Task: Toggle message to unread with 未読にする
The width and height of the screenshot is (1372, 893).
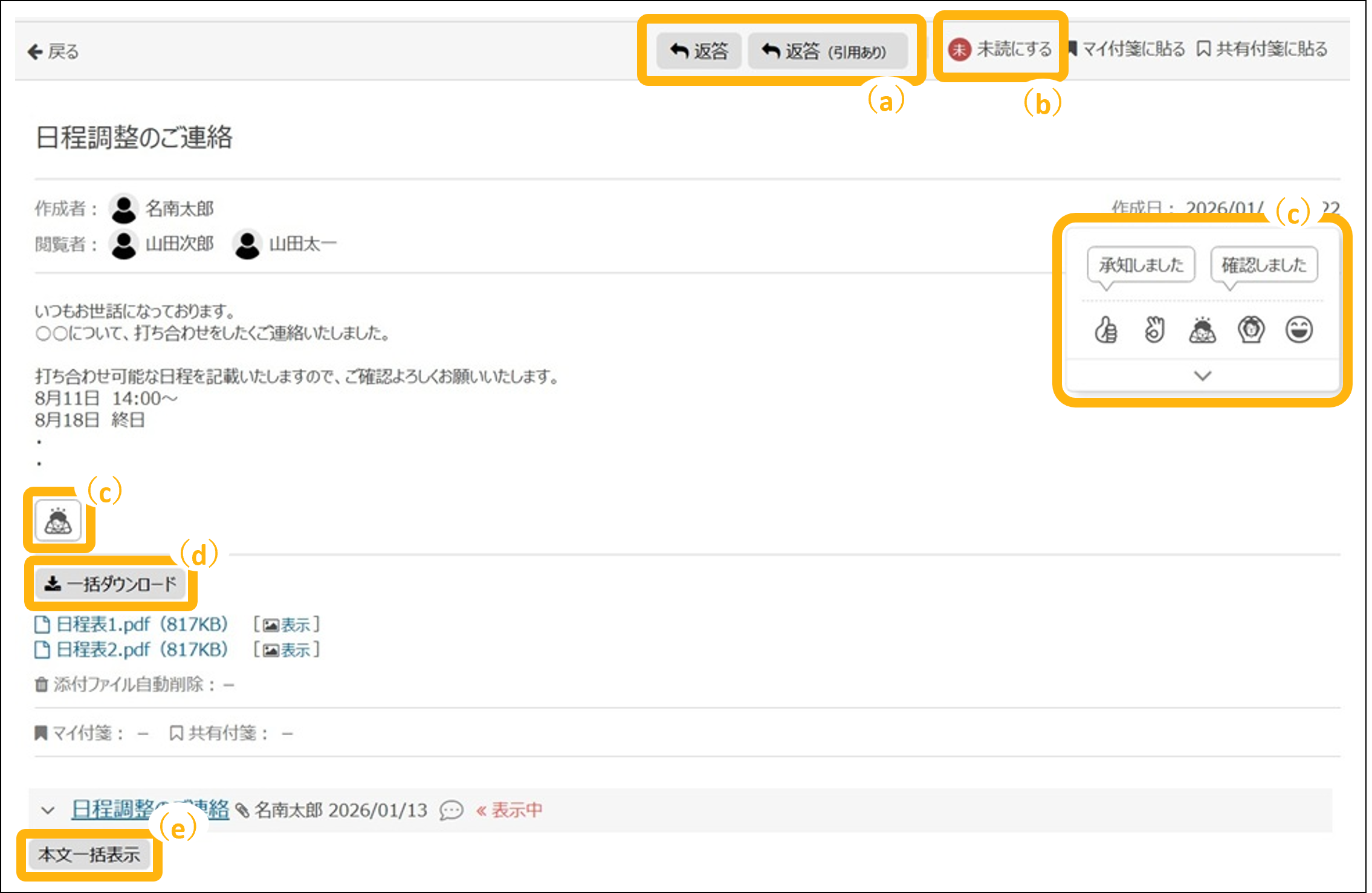Action: pyautogui.click(x=1000, y=50)
